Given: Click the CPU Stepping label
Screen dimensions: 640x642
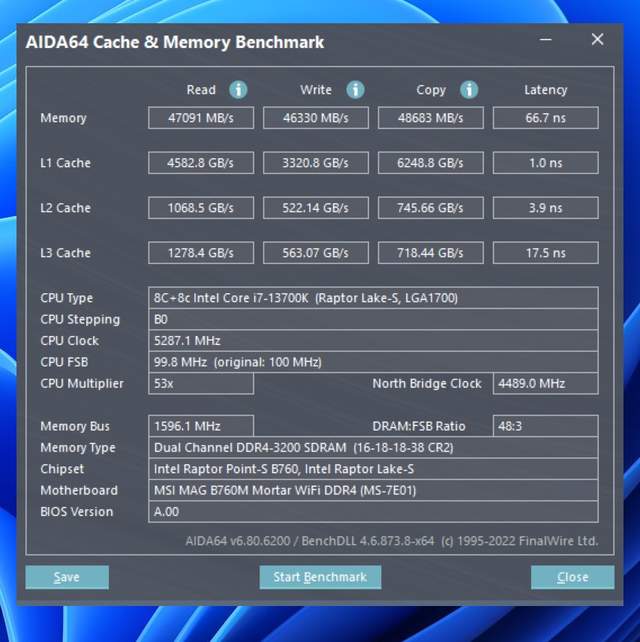Looking at the screenshot, I should pos(80,320).
